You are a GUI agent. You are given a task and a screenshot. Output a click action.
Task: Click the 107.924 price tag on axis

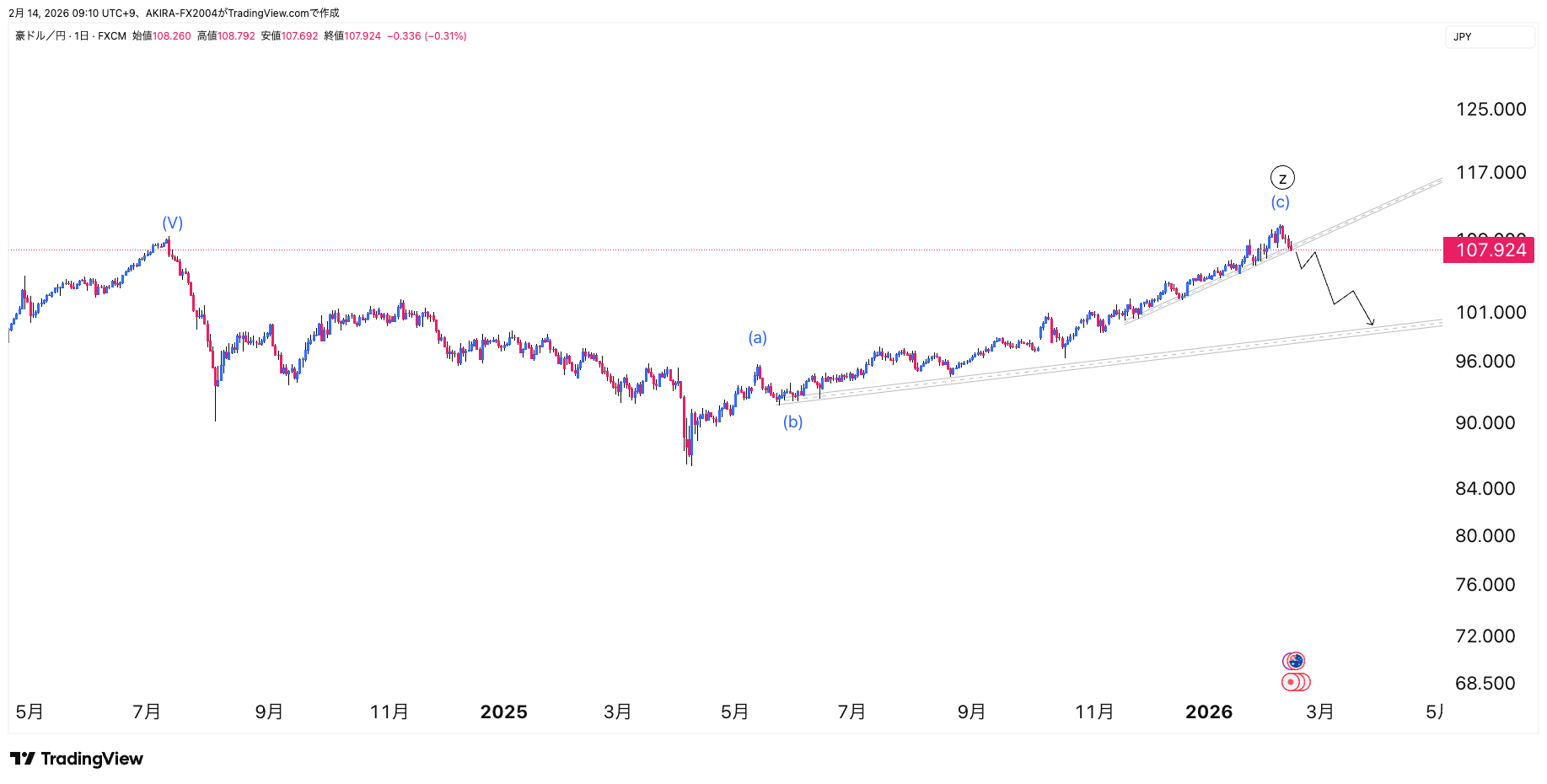tap(1490, 250)
